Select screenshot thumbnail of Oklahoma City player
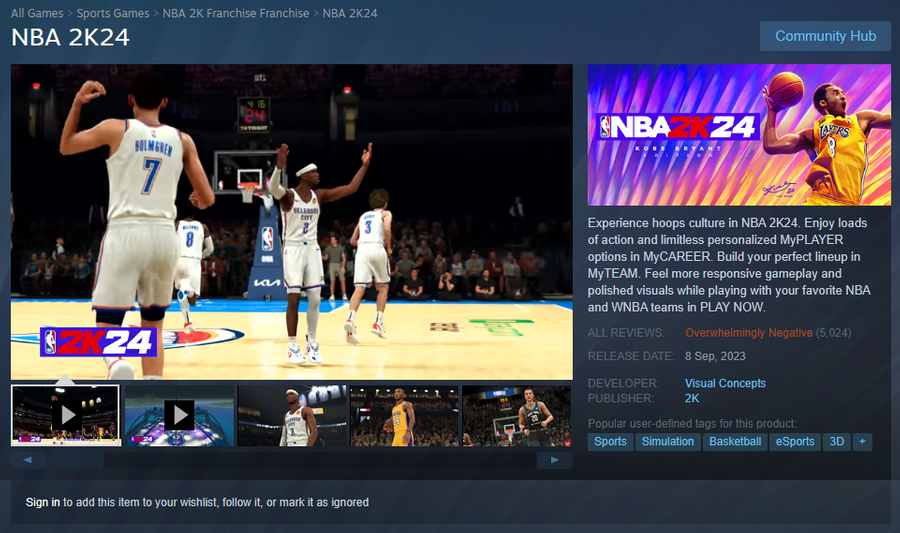Screen dimensions: 900x533 tap(292, 415)
